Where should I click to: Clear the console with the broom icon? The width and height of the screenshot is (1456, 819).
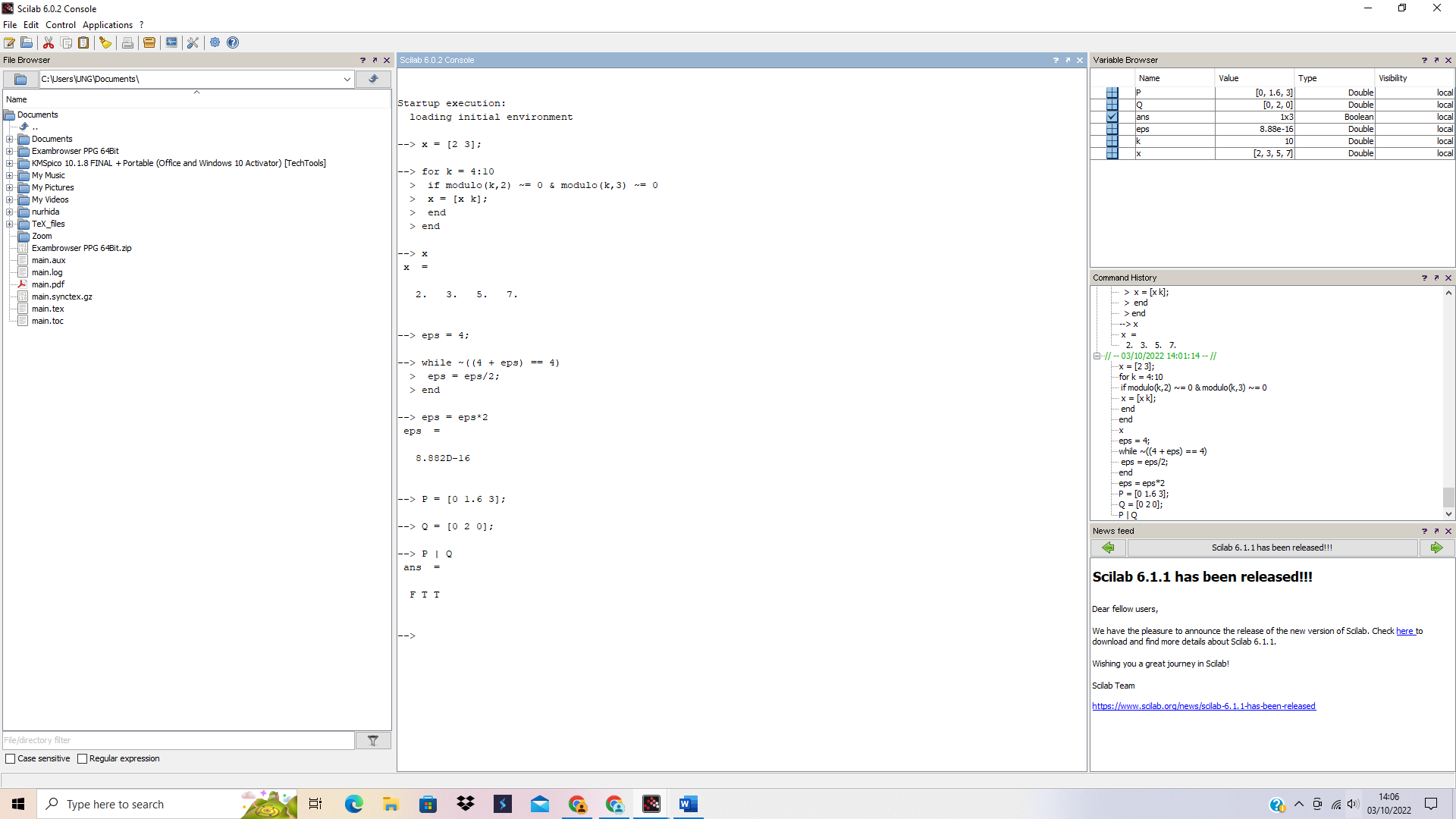tap(105, 42)
